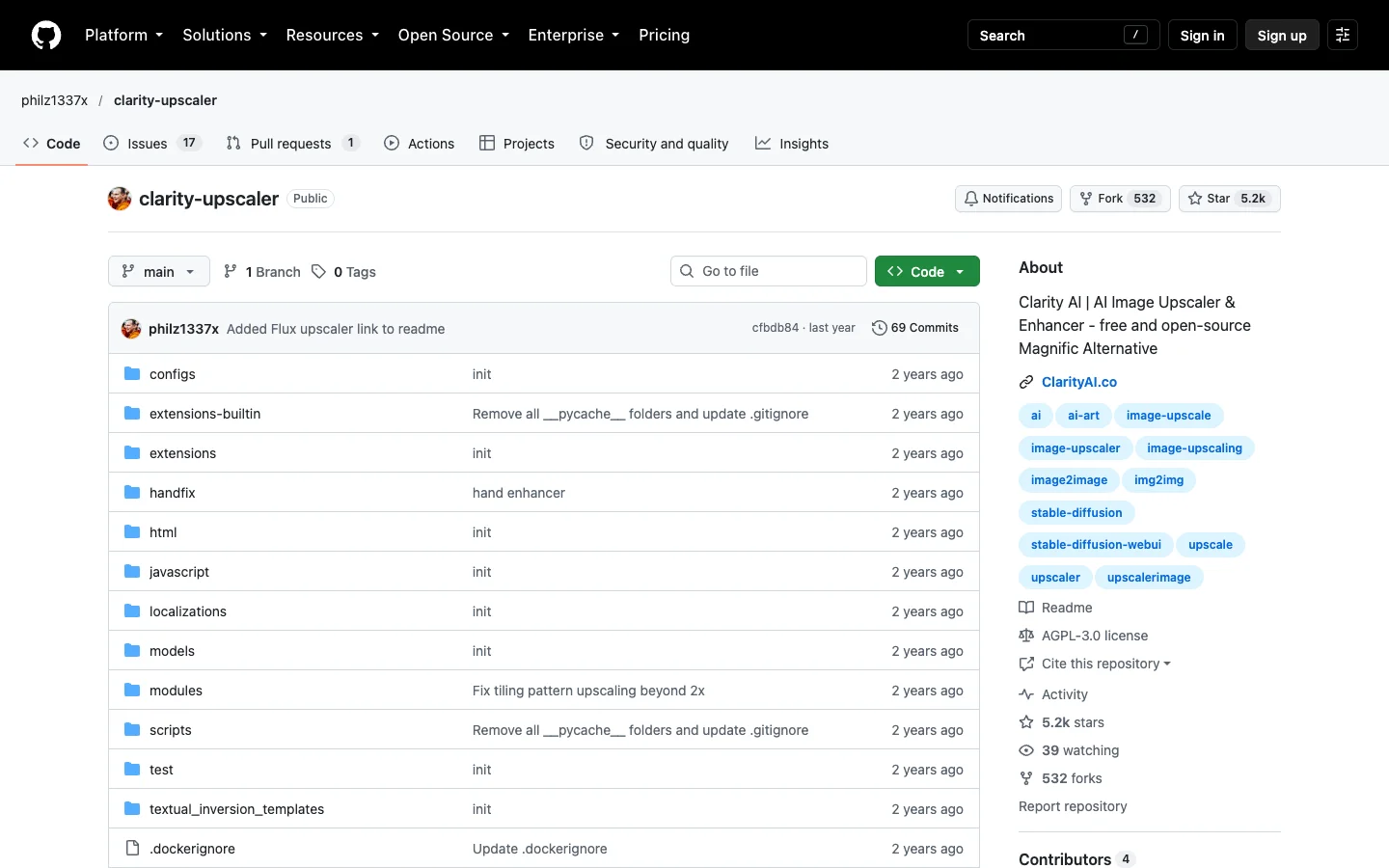This screenshot has width=1389, height=868.
Task: Click the Fork button
Action: coord(1120,199)
